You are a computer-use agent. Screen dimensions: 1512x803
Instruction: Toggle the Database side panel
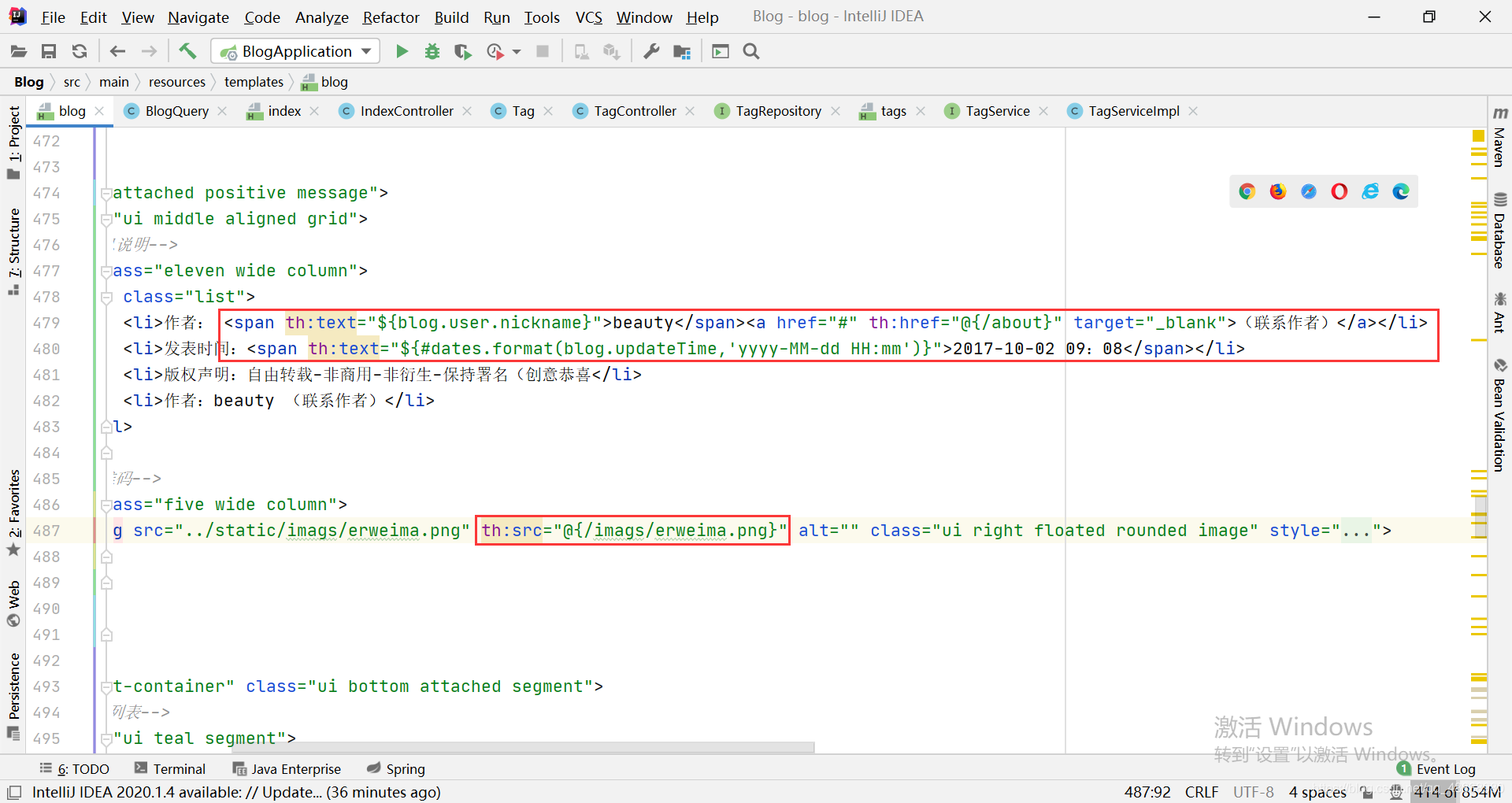coord(1499,232)
